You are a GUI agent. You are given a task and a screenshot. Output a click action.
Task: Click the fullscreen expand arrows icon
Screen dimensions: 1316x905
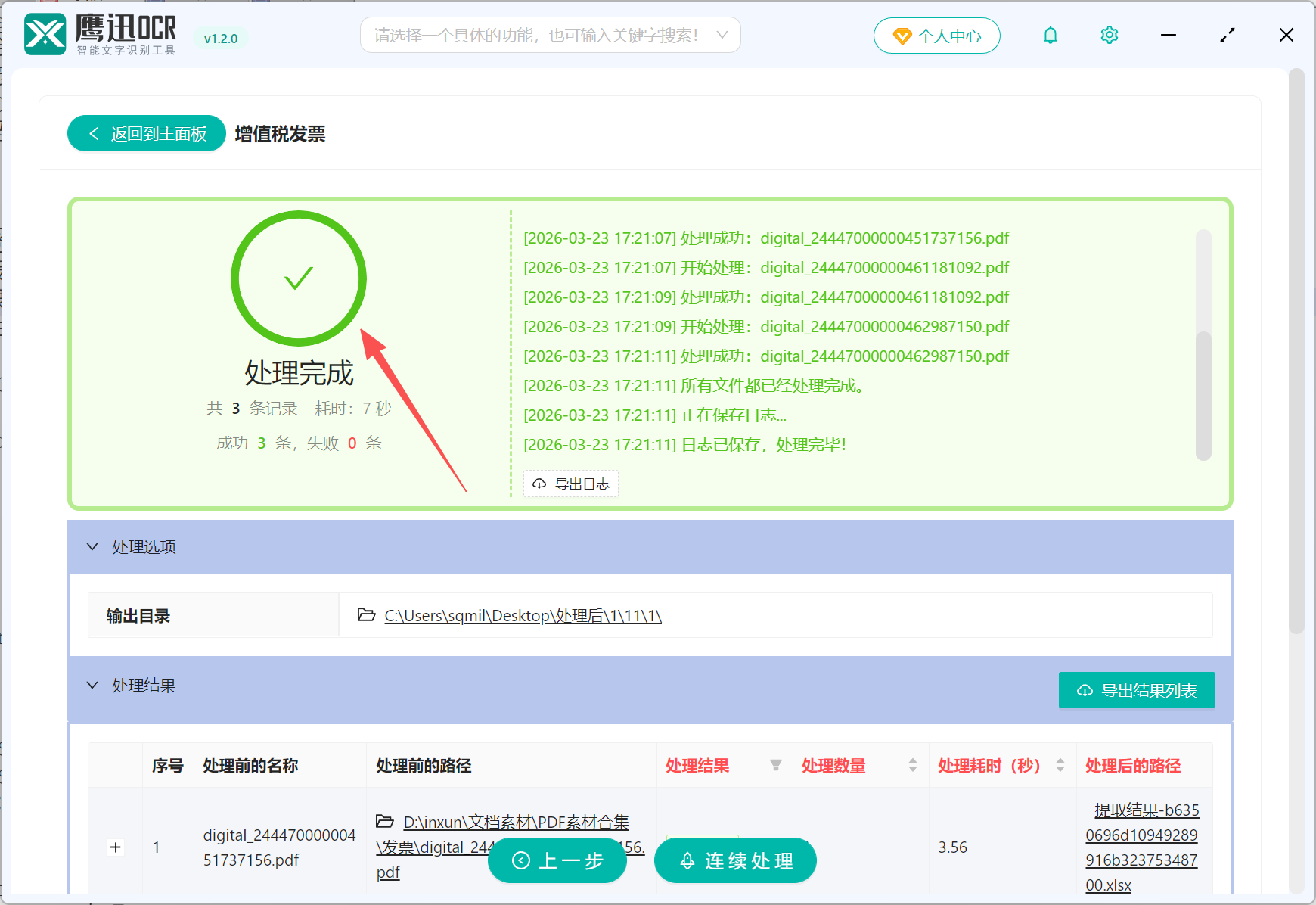1227,35
